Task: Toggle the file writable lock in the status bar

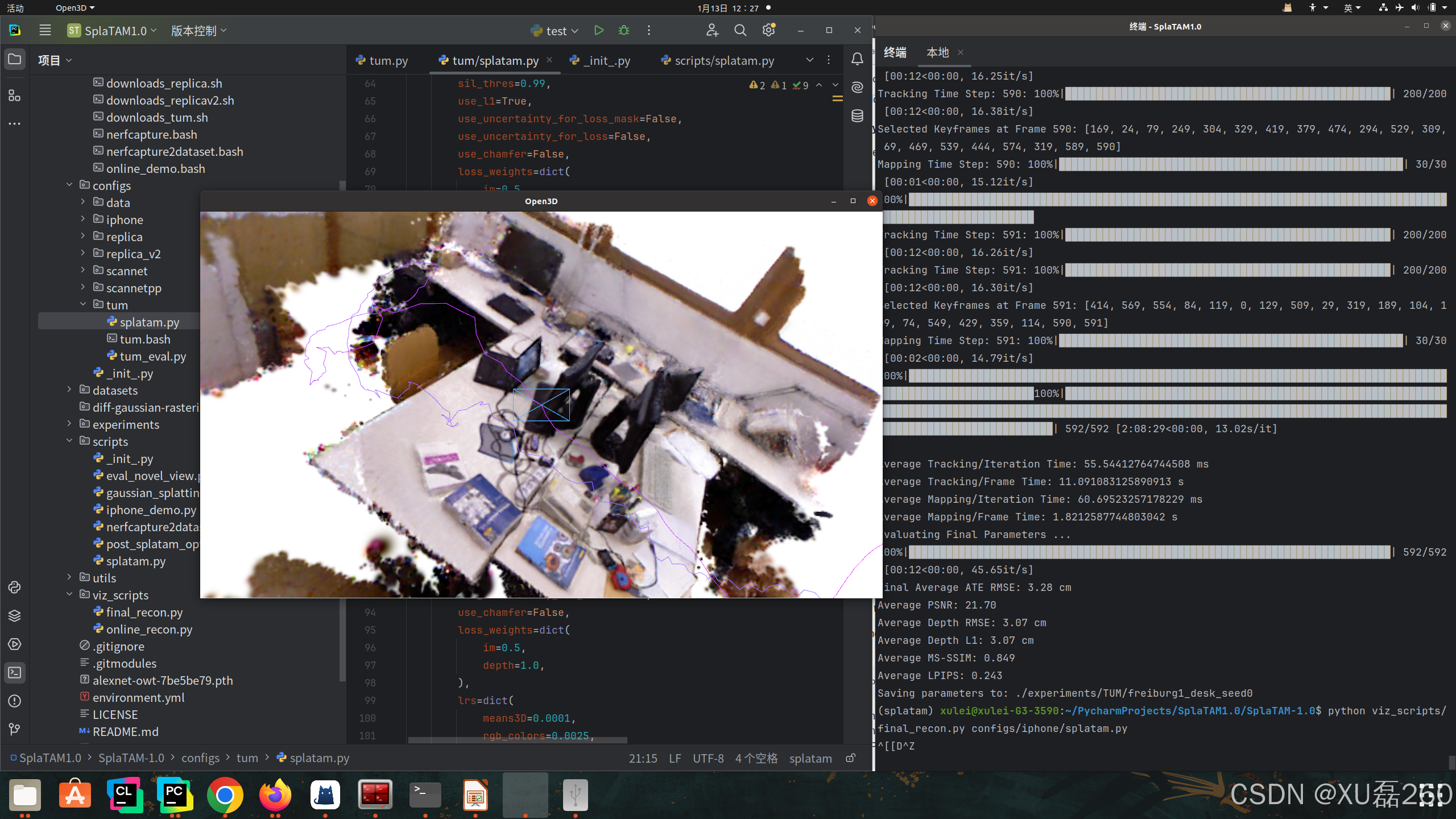Action: [x=850, y=758]
